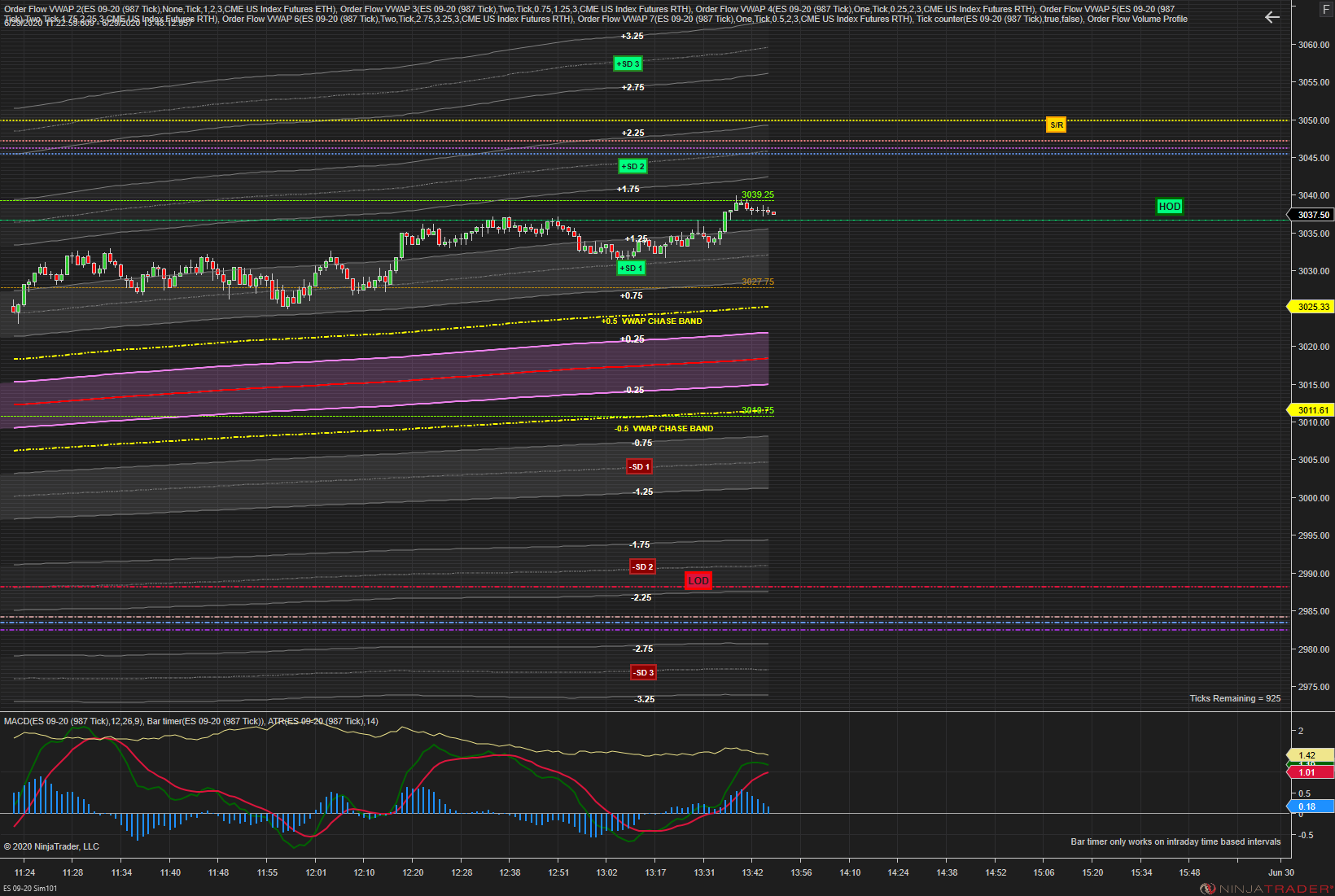Click the 2020 NinjaTrader, LLC copyright text
1335x896 pixels.
point(51,846)
